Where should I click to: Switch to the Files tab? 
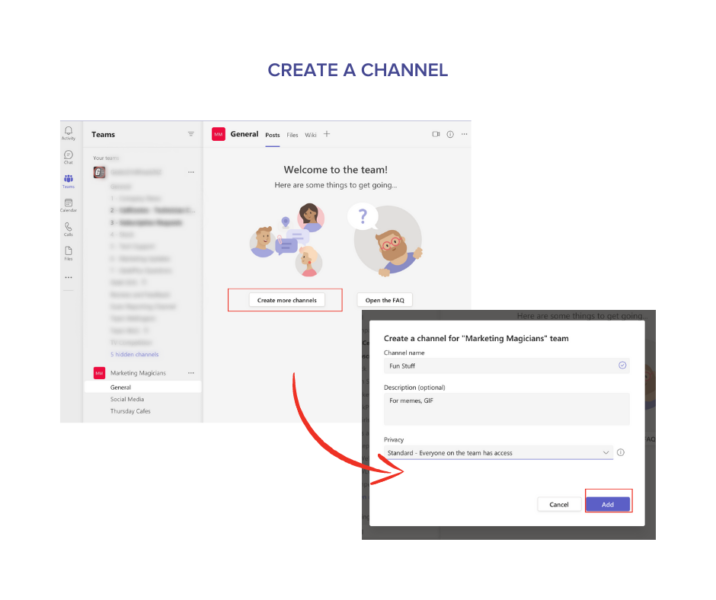[x=292, y=135]
